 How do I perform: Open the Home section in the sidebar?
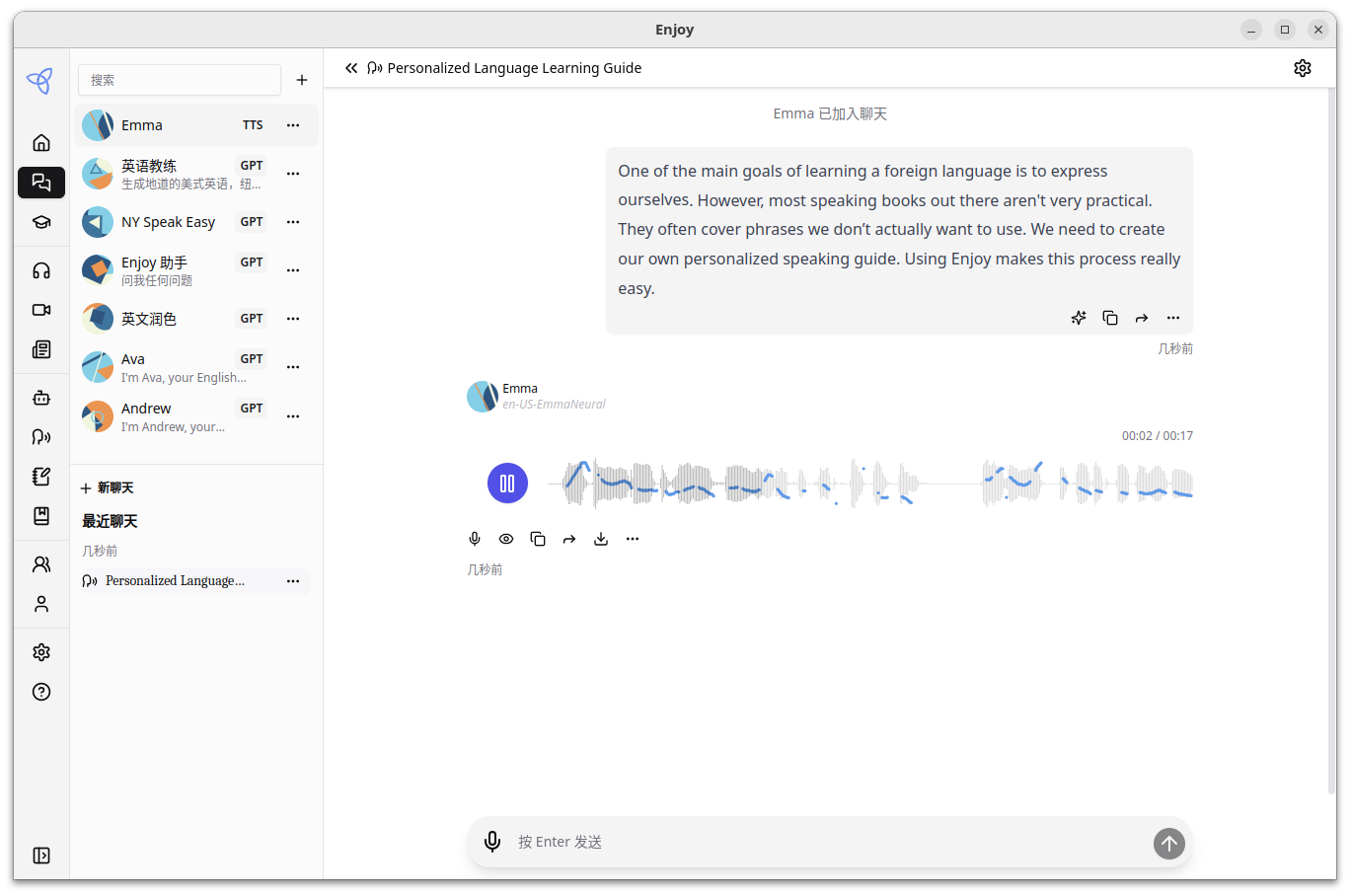point(40,142)
